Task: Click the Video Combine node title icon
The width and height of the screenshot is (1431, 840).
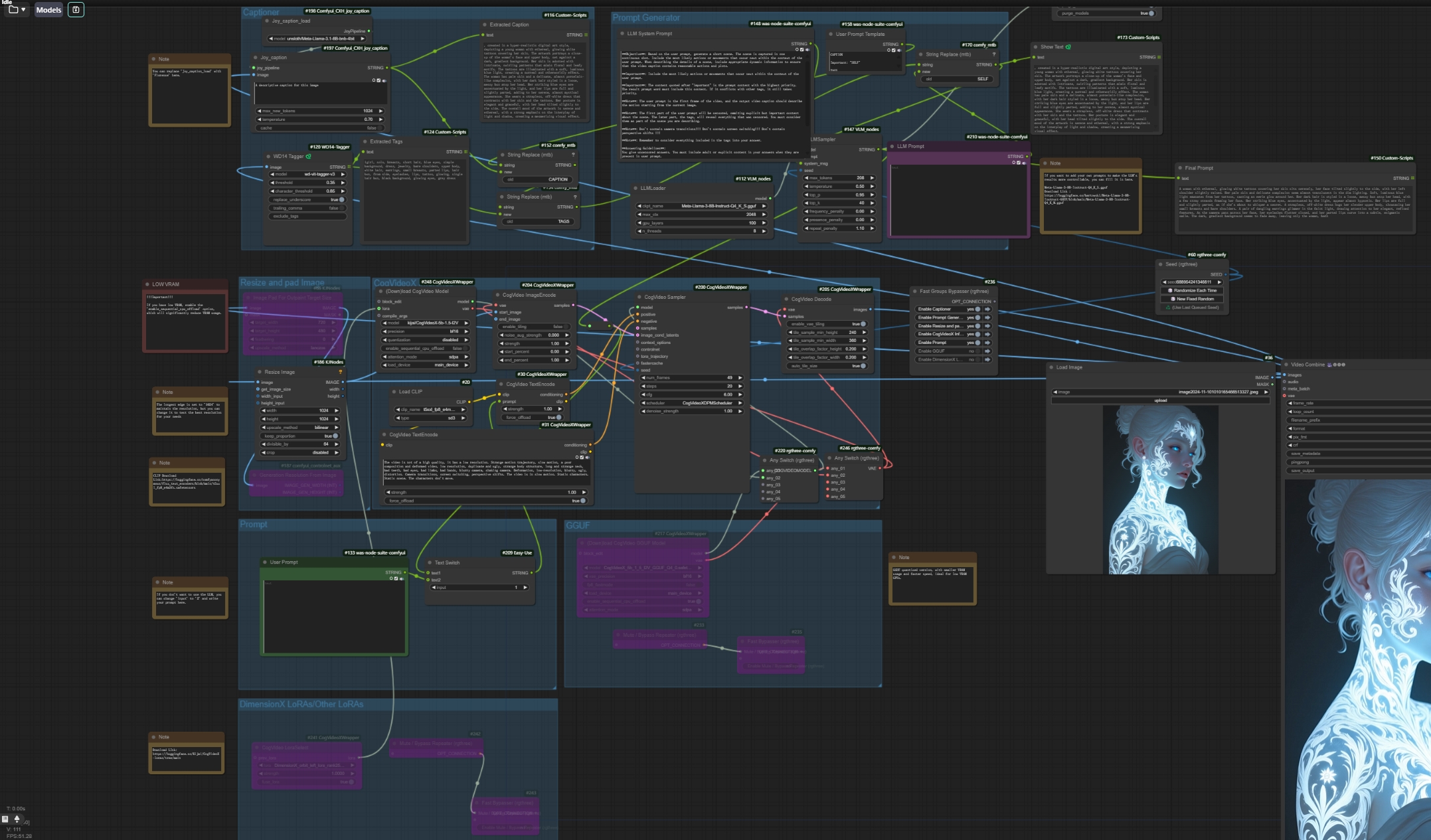Action: (x=1329, y=365)
